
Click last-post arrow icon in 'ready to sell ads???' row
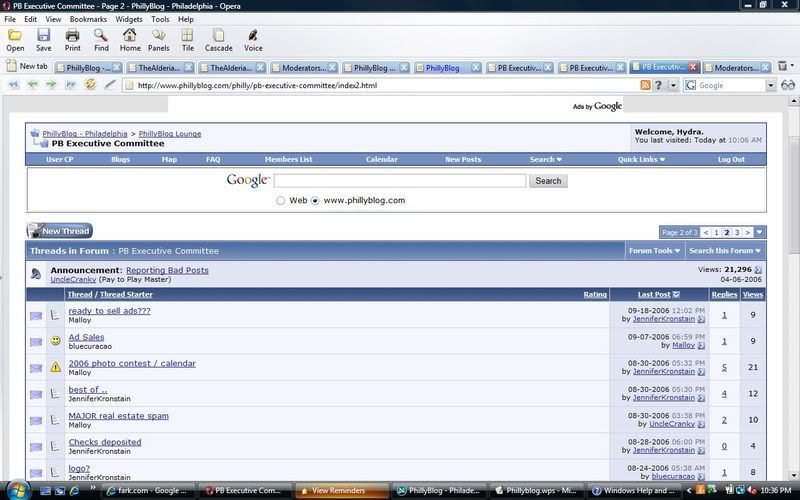701,319
